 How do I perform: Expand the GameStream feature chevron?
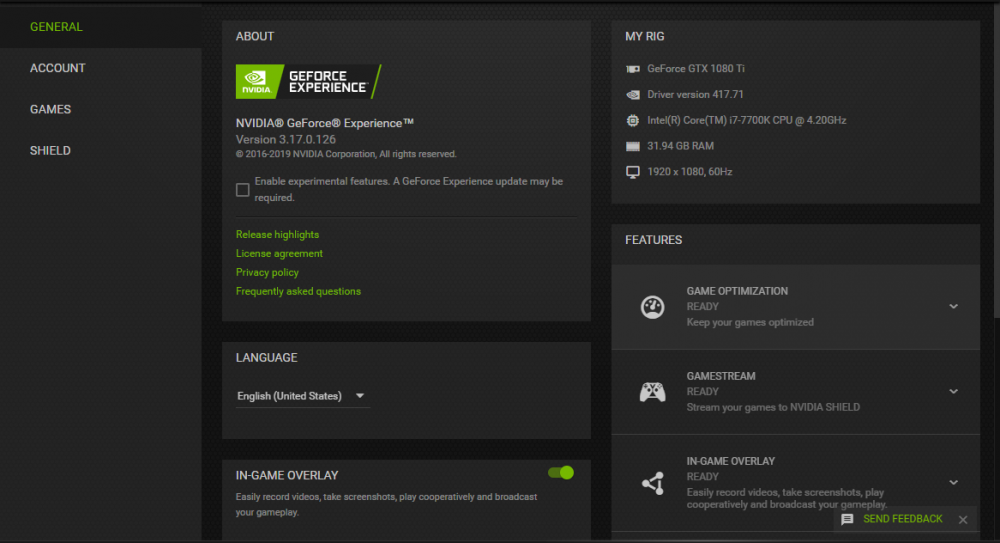pos(953,391)
